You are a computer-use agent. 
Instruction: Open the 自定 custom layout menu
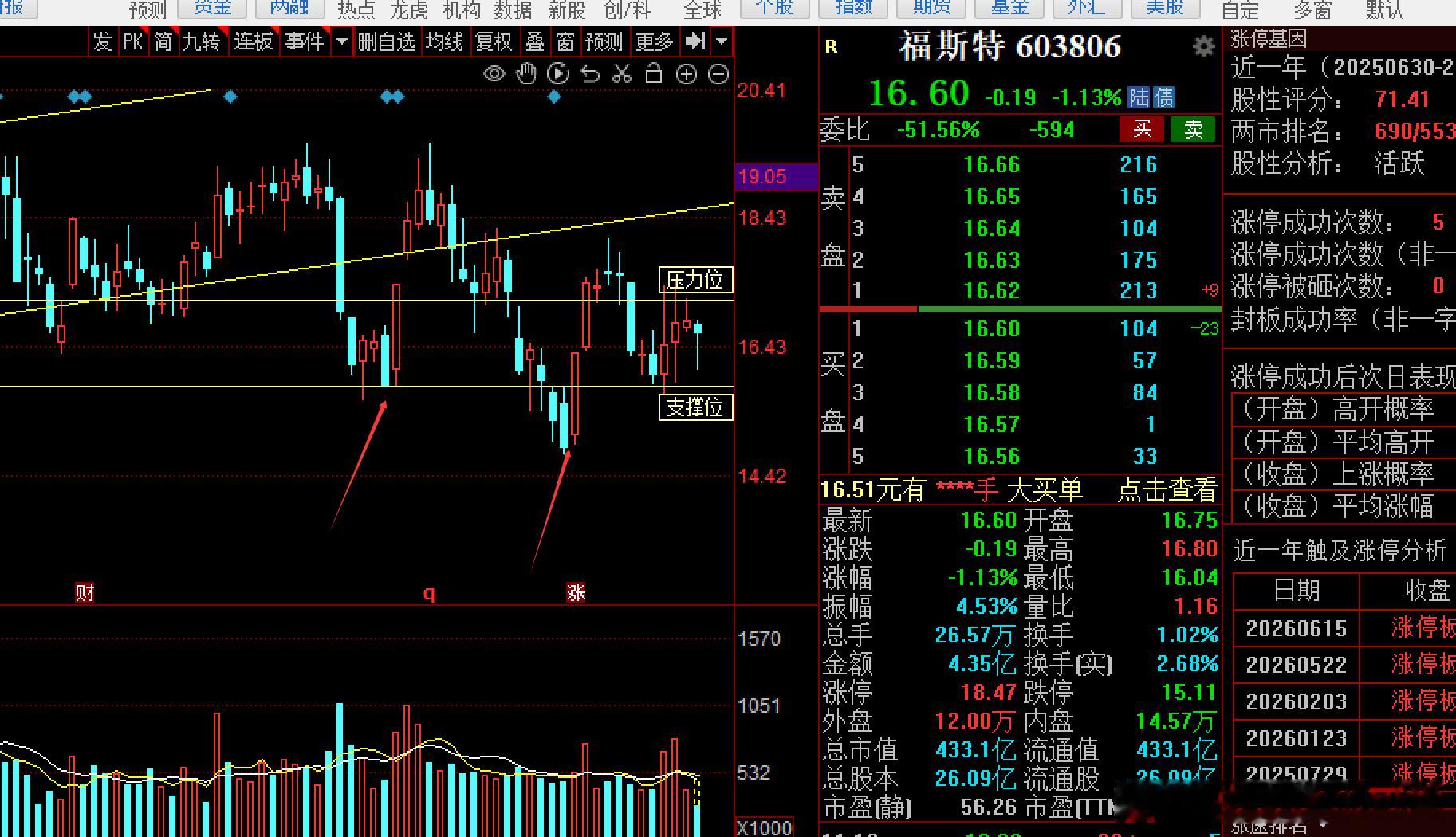tap(1241, 10)
